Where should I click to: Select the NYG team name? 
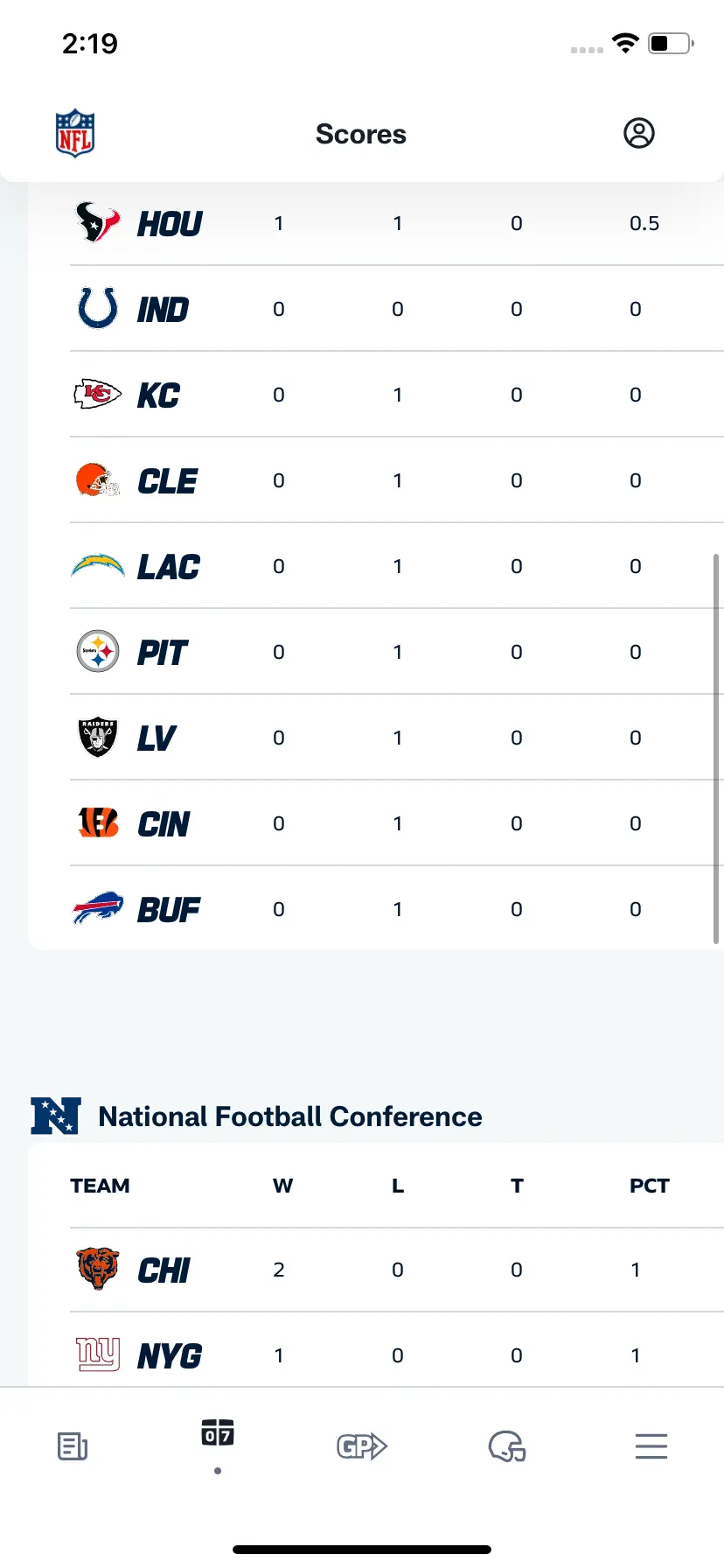click(x=170, y=1355)
